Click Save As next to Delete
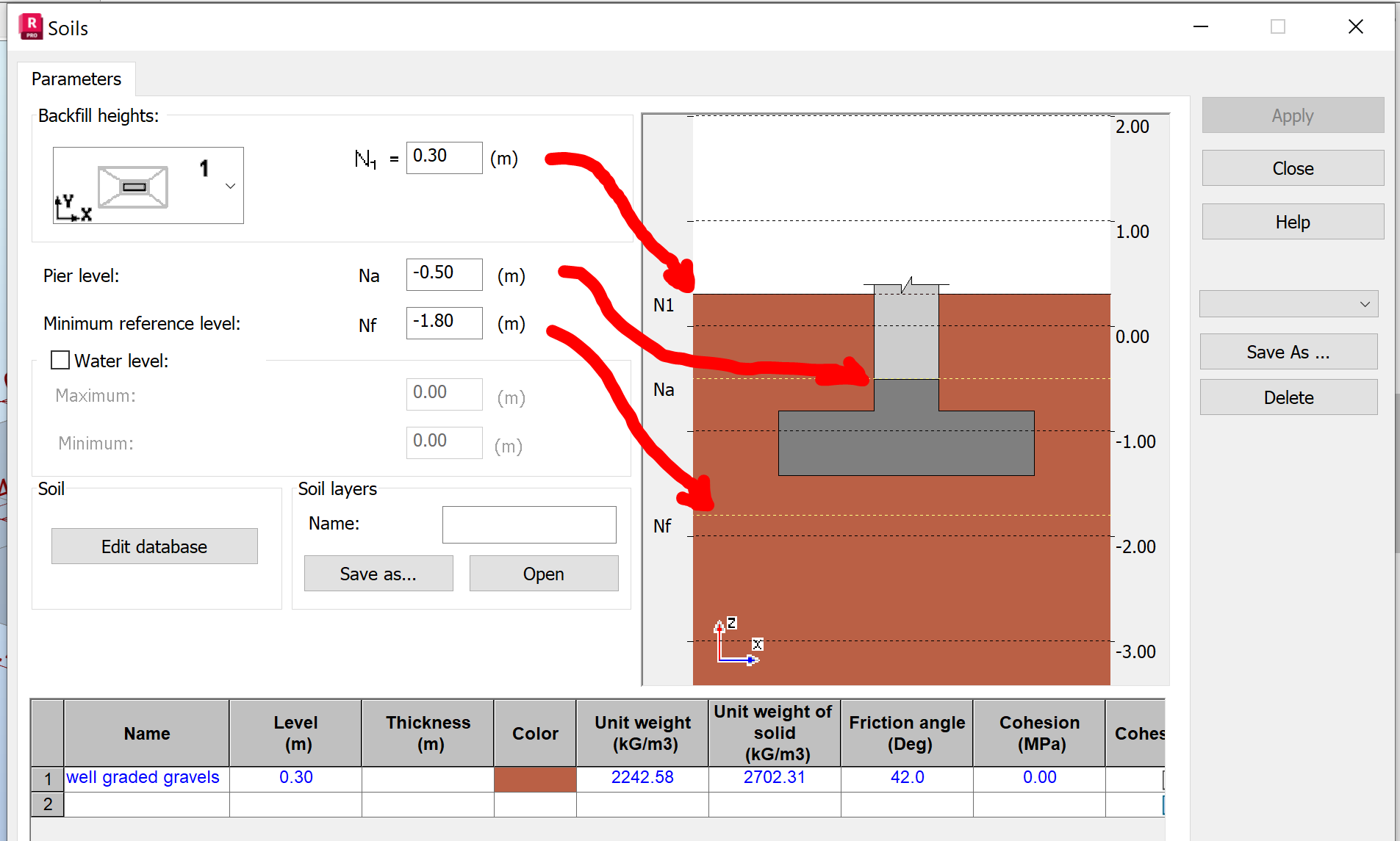The width and height of the screenshot is (1400, 841). pos(1288,352)
